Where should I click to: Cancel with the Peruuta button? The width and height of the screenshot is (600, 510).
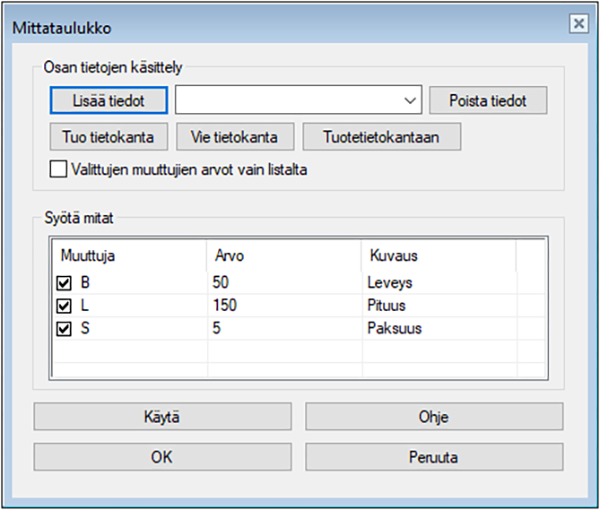point(434,457)
